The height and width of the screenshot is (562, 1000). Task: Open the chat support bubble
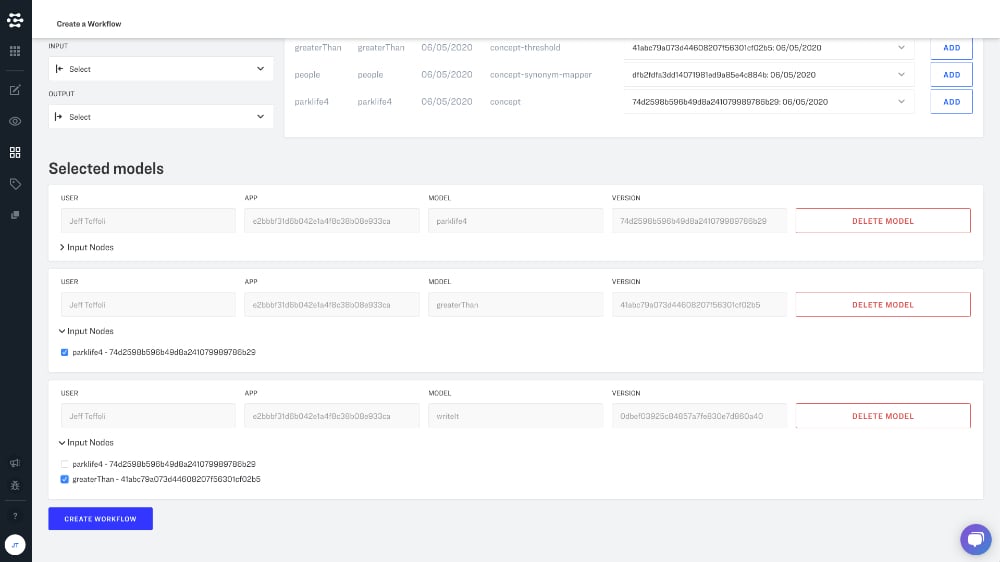pos(974,538)
